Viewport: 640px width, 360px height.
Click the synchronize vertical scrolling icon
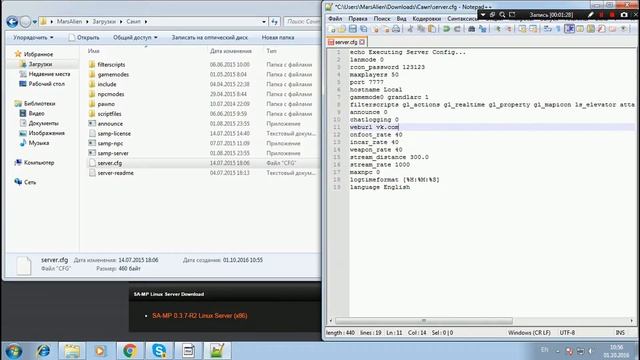click(522, 29)
